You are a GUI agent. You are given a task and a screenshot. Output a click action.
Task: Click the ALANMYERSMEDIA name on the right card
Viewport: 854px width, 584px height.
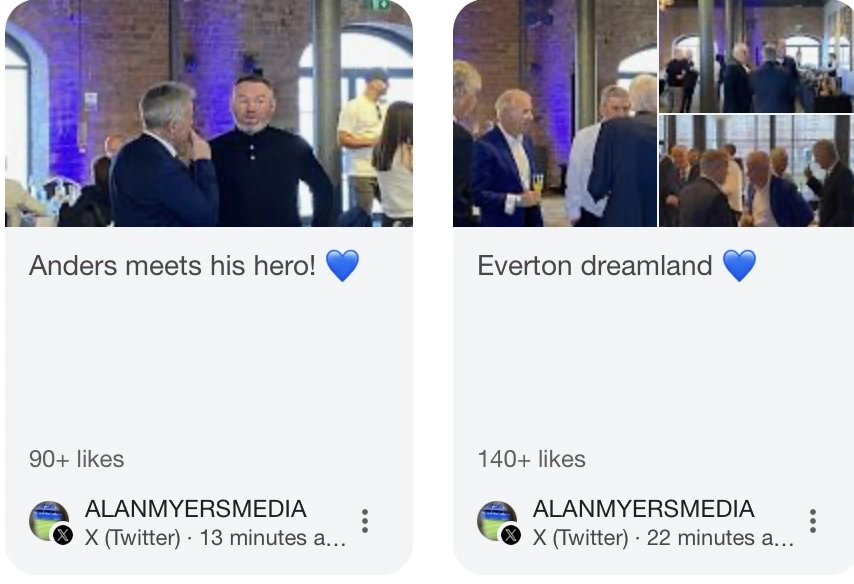[643, 509]
